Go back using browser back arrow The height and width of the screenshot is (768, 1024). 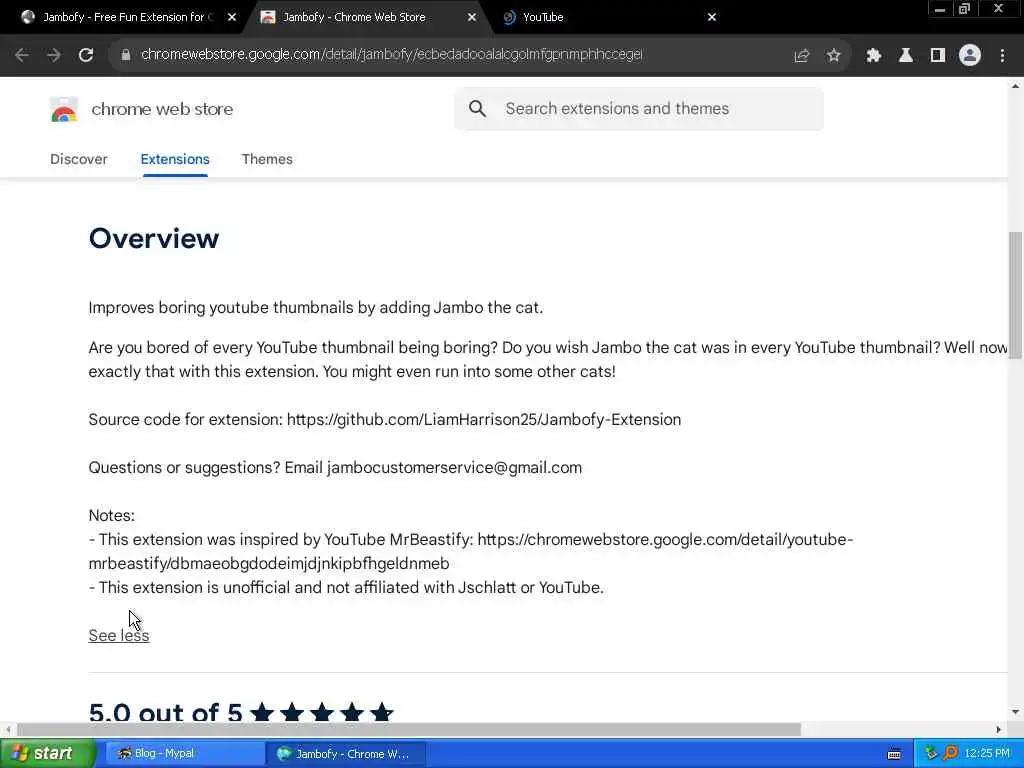(x=22, y=56)
